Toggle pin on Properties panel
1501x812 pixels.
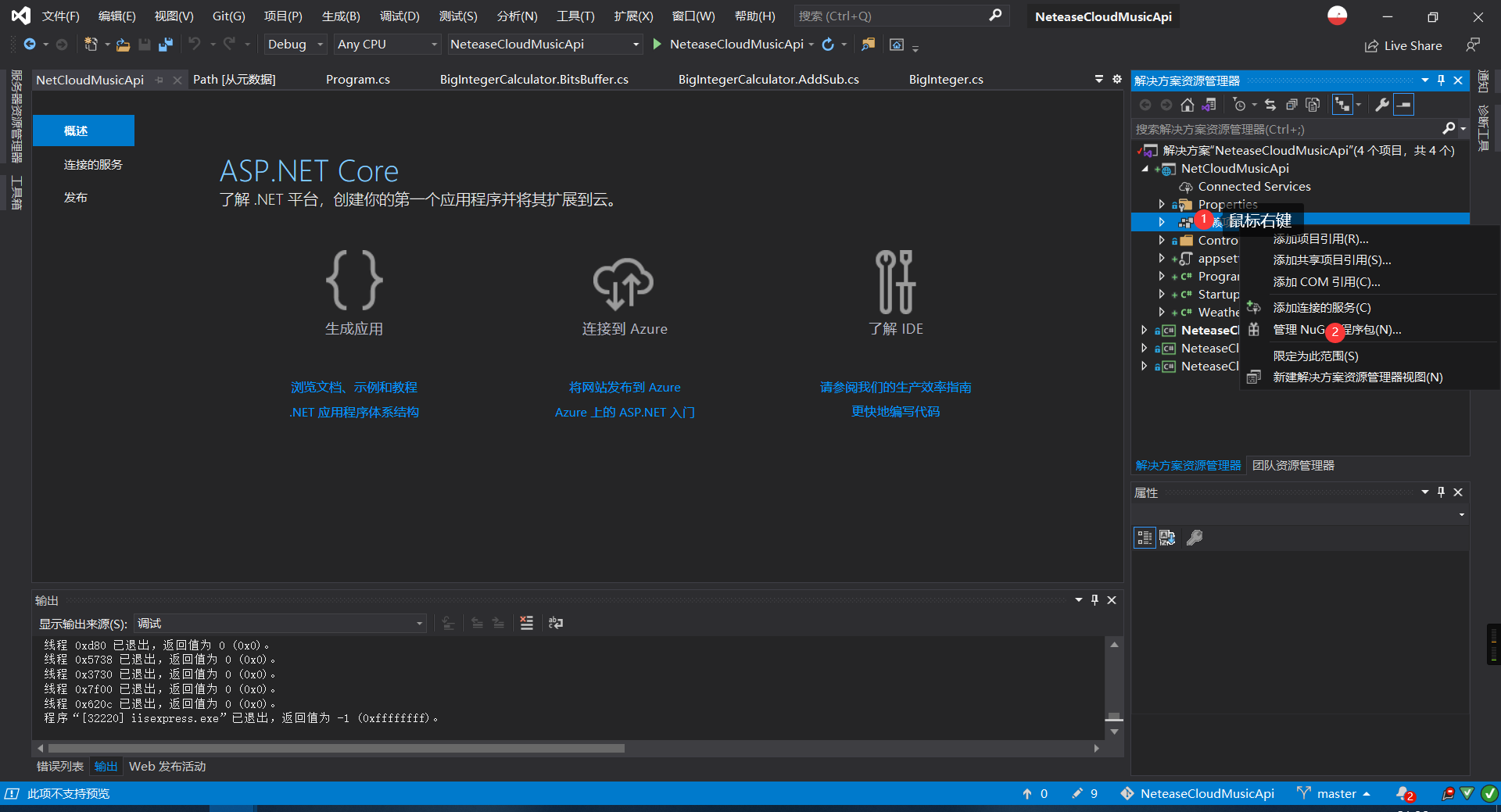pos(1441,492)
